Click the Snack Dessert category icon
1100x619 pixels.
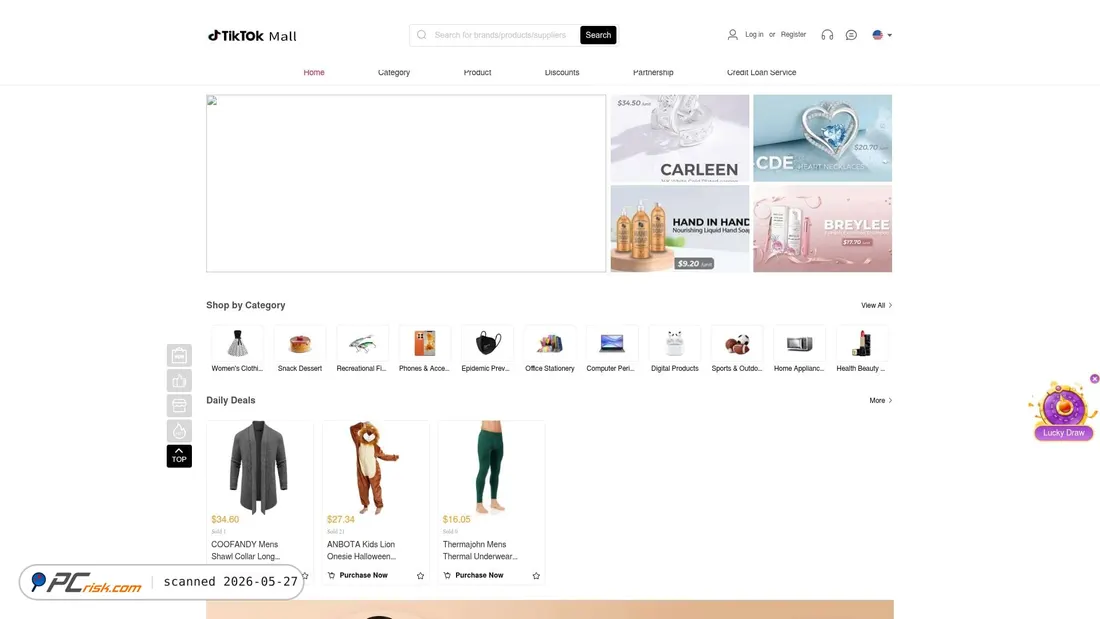click(300, 343)
